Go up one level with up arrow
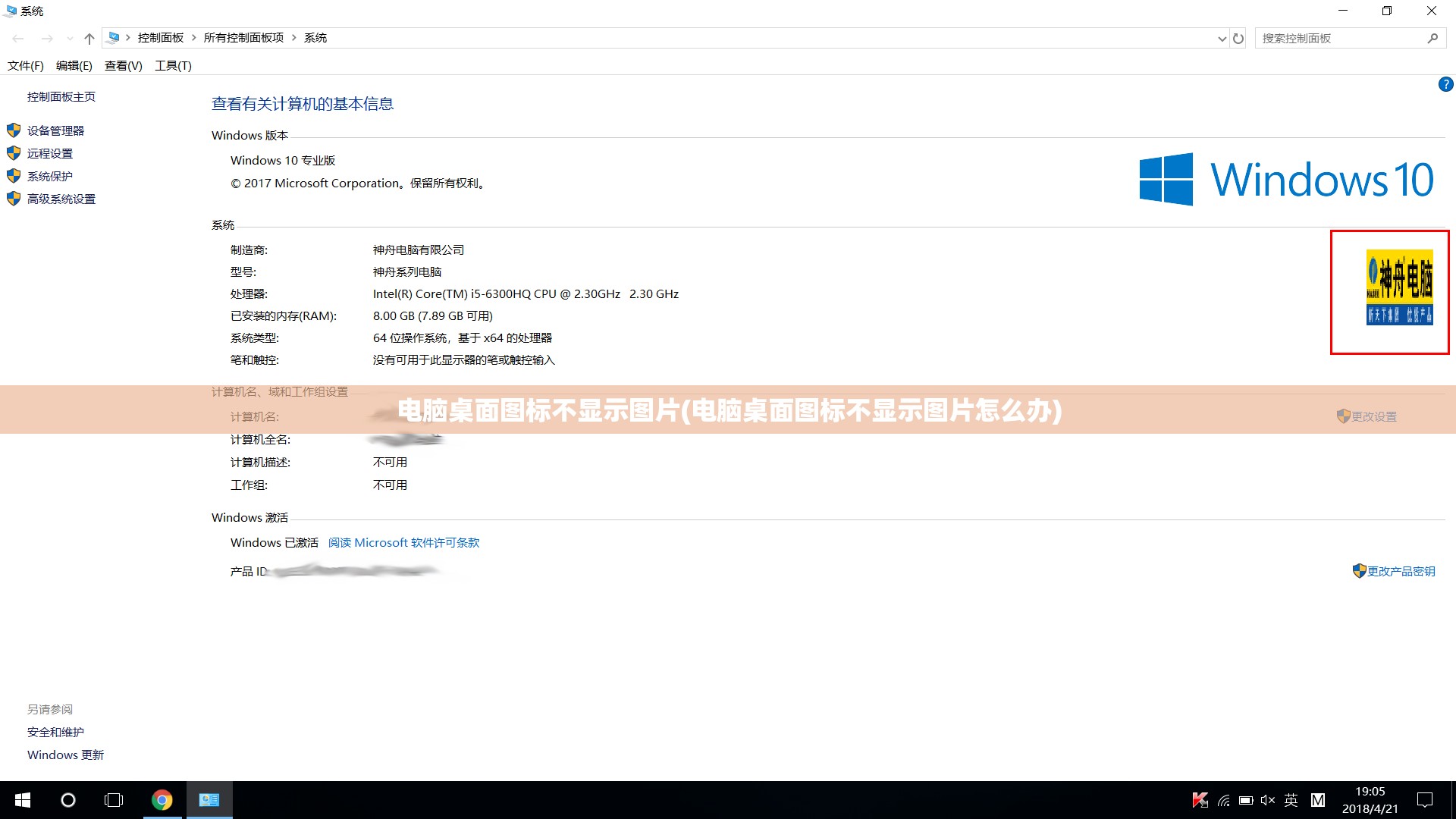Viewport: 1456px width, 819px height. click(x=89, y=38)
